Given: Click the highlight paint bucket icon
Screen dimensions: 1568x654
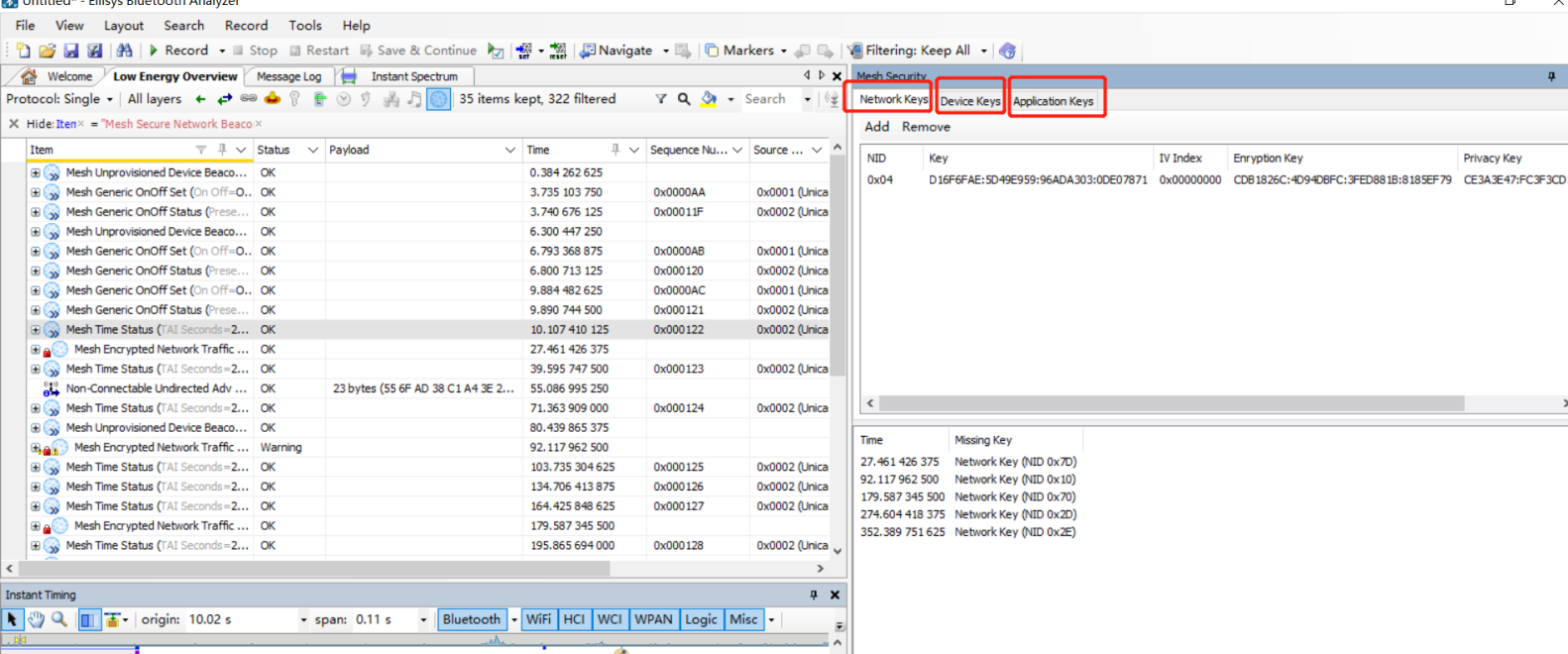Looking at the screenshot, I should coord(710,99).
